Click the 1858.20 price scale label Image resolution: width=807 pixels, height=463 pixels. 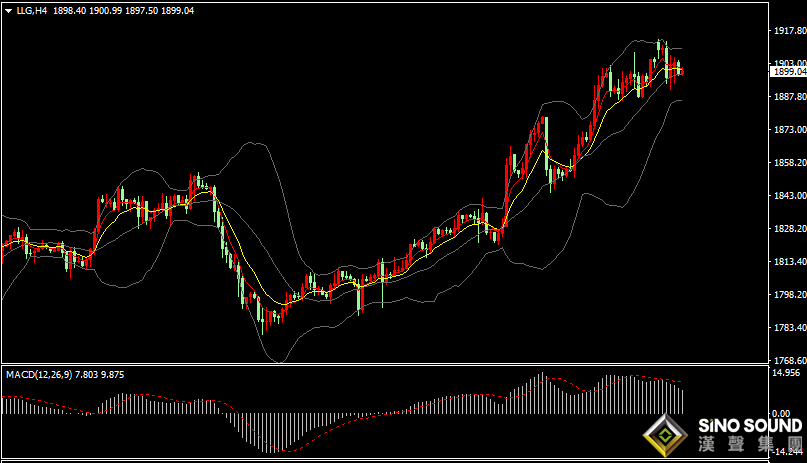[790, 163]
